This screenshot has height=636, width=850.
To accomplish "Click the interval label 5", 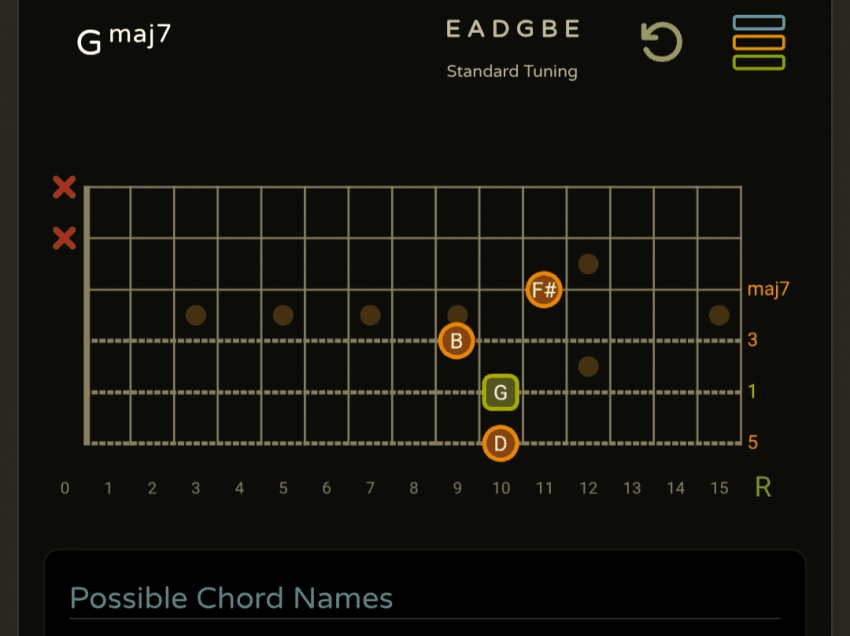I will (752, 442).
